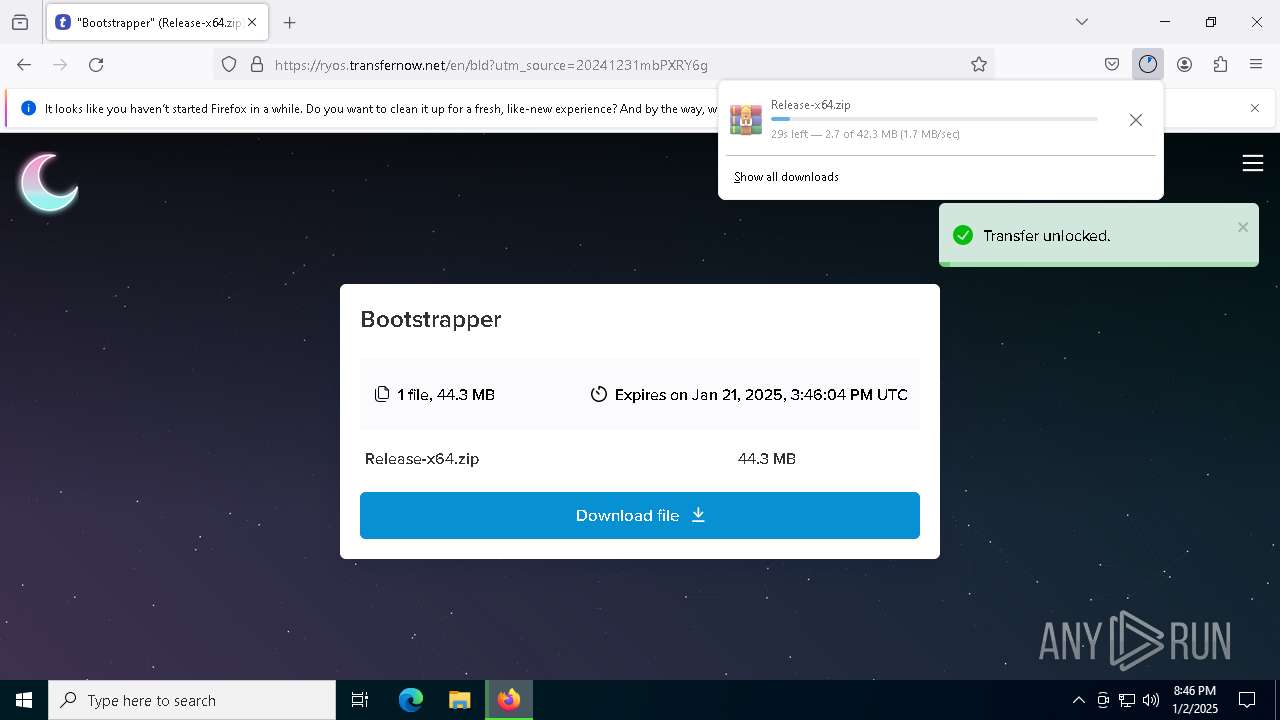Open the tracking protection shield icon
This screenshot has height=720, width=1280.
point(229,64)
